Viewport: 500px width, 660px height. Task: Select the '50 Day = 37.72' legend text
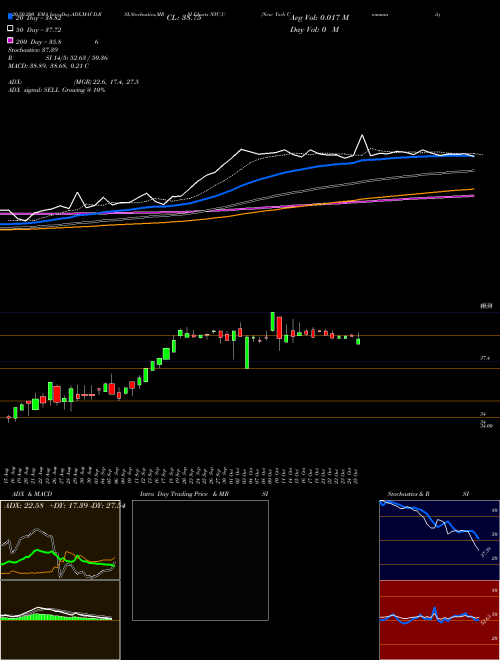pos(39,30)
